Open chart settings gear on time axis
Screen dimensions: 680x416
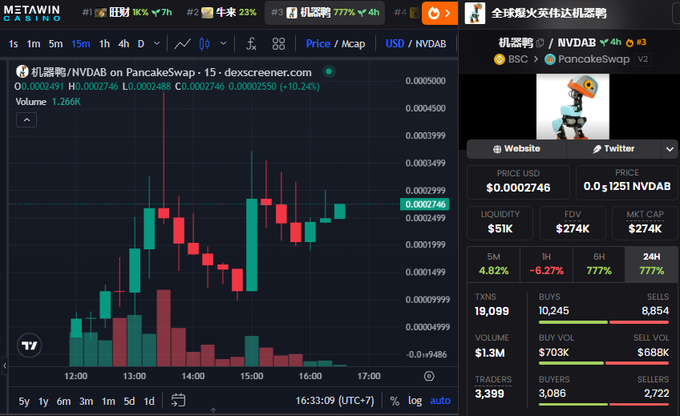click(429, 376)
